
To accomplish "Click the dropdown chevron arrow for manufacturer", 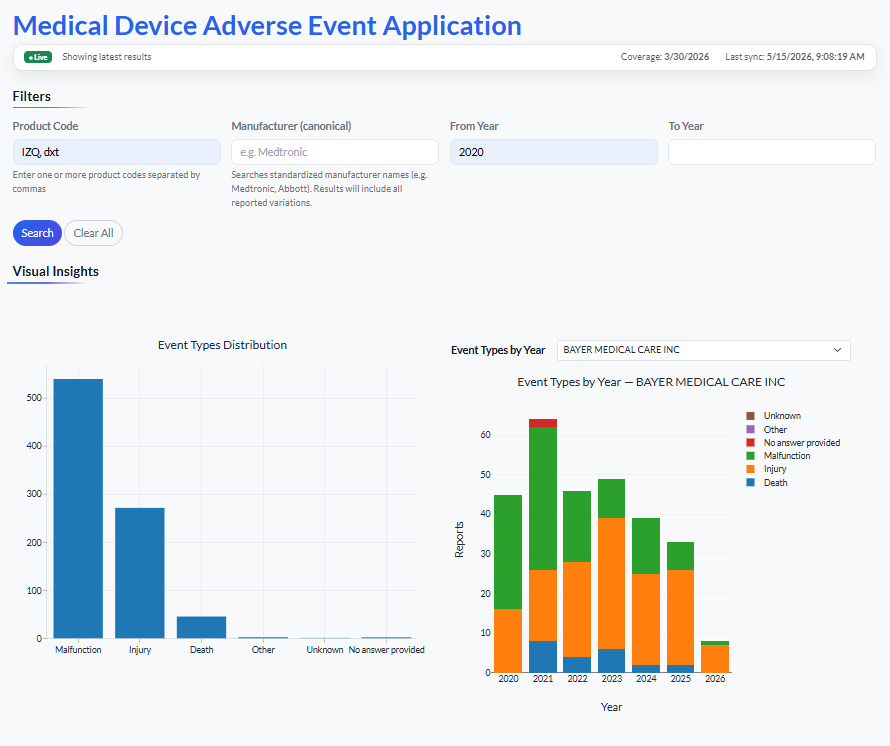I will point(837,350).
